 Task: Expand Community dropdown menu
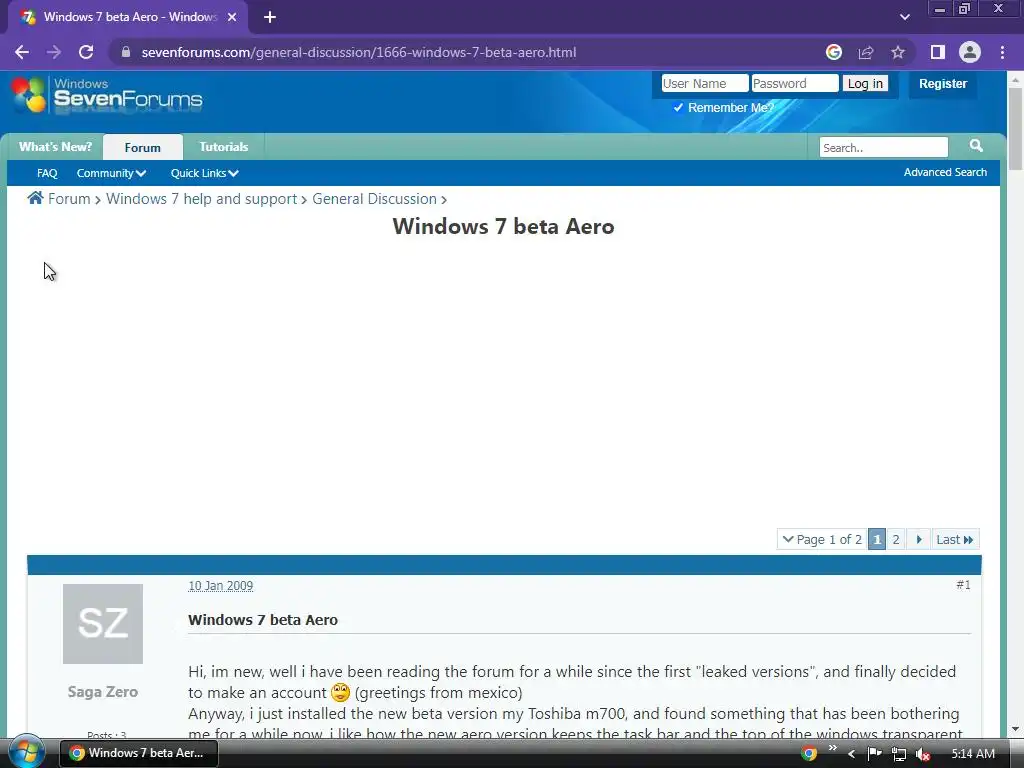coord(111,173)
